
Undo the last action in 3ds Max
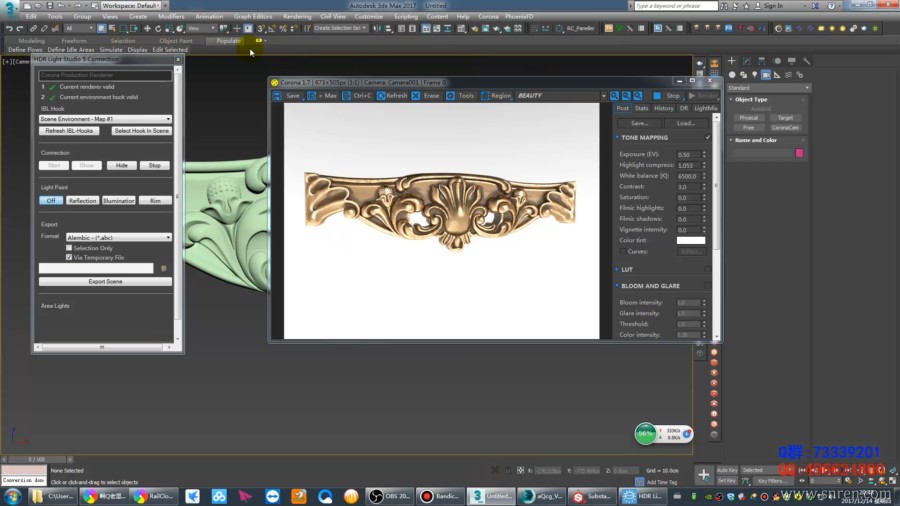click(9, 28)
